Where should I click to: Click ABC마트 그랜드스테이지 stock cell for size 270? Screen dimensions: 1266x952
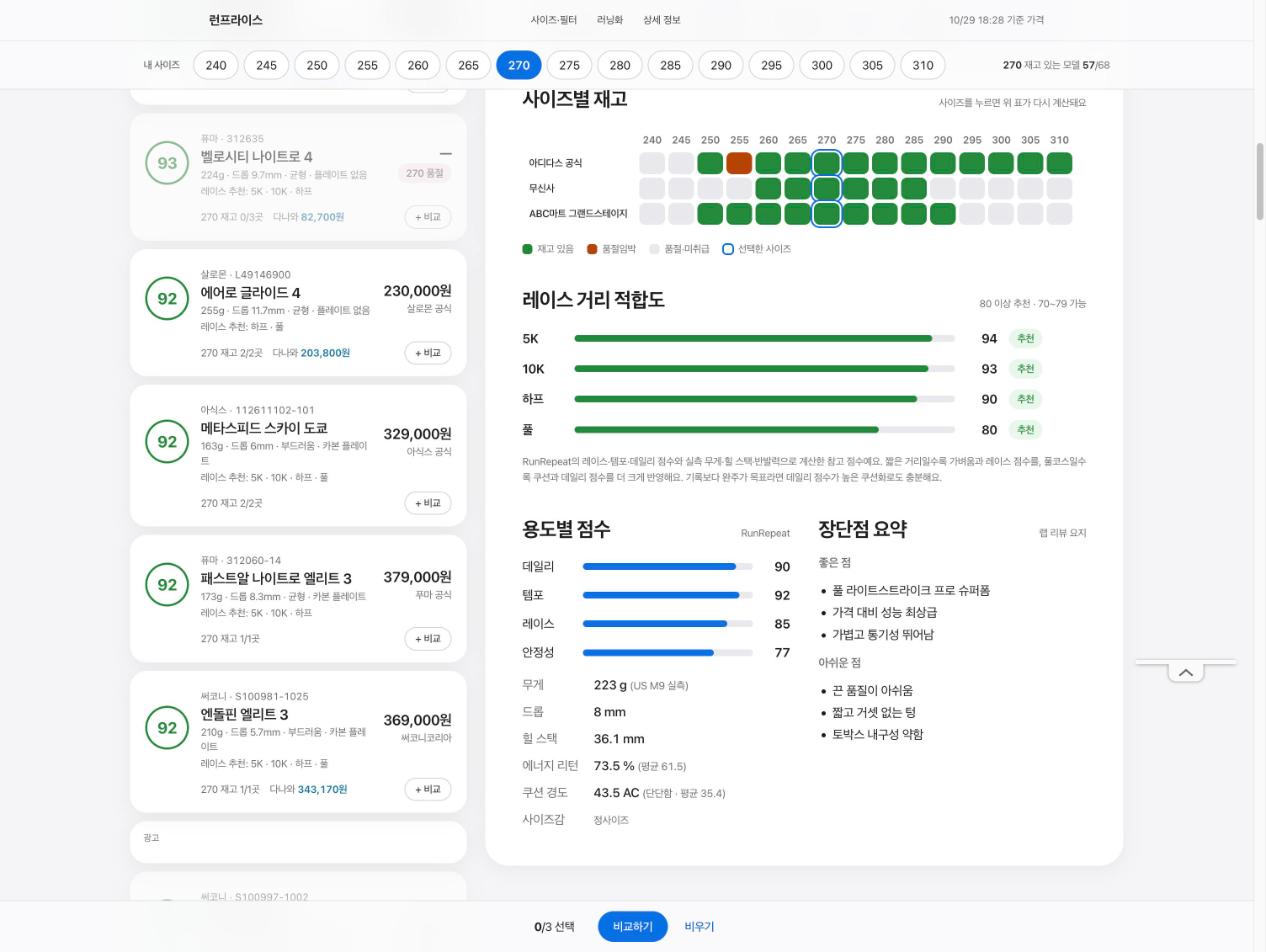pos(827,213)
